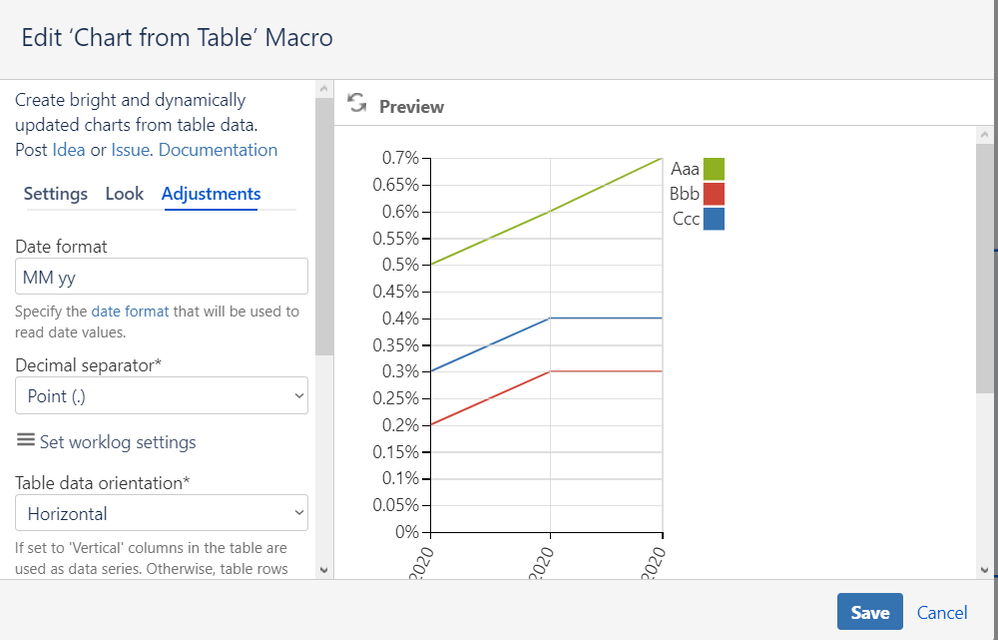Screen dimensions: 998x640
Task: Follow the date format help link
Action: pos(130,311)
